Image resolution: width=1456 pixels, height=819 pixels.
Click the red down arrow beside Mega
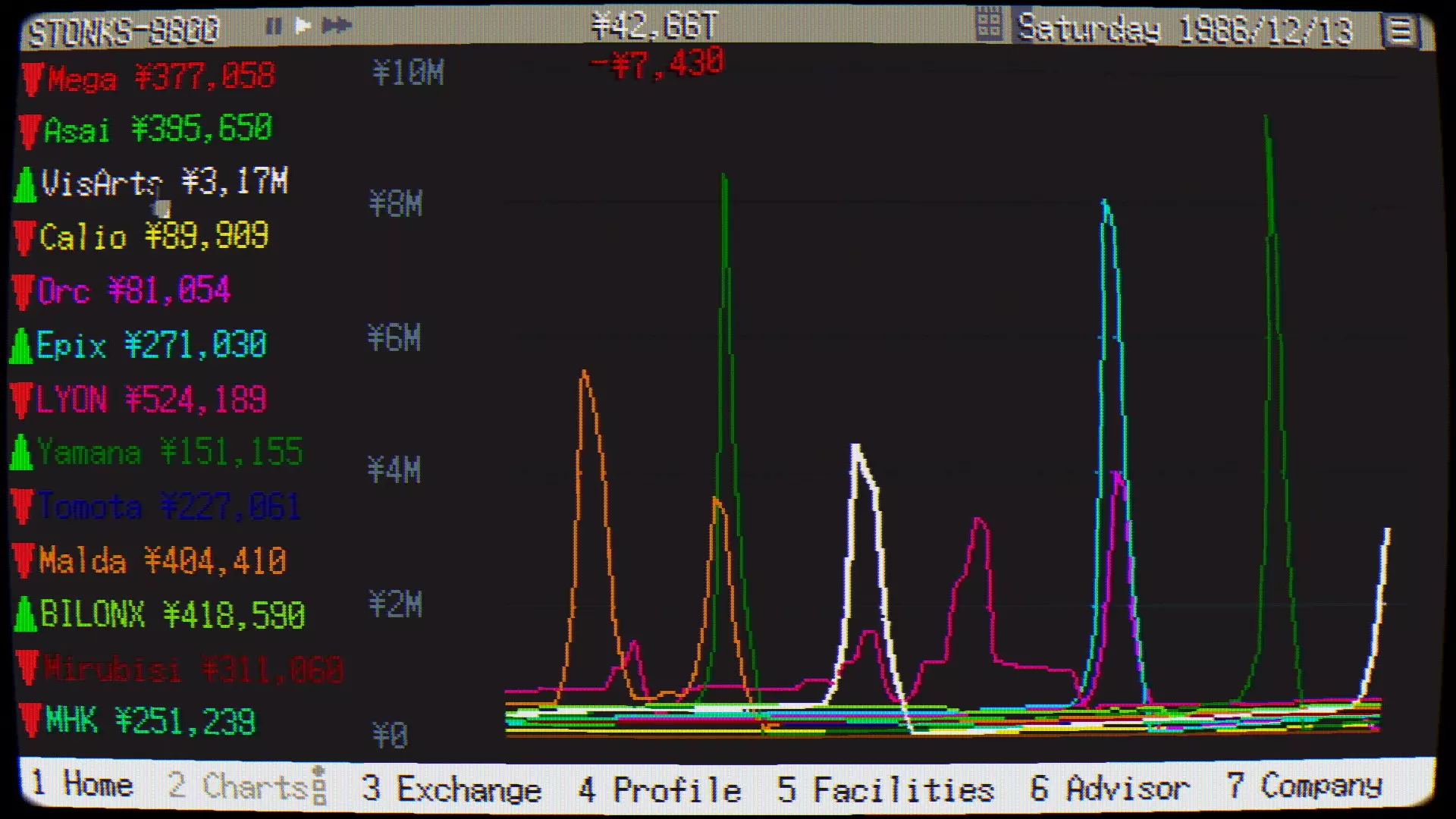(x=32, y=80)
